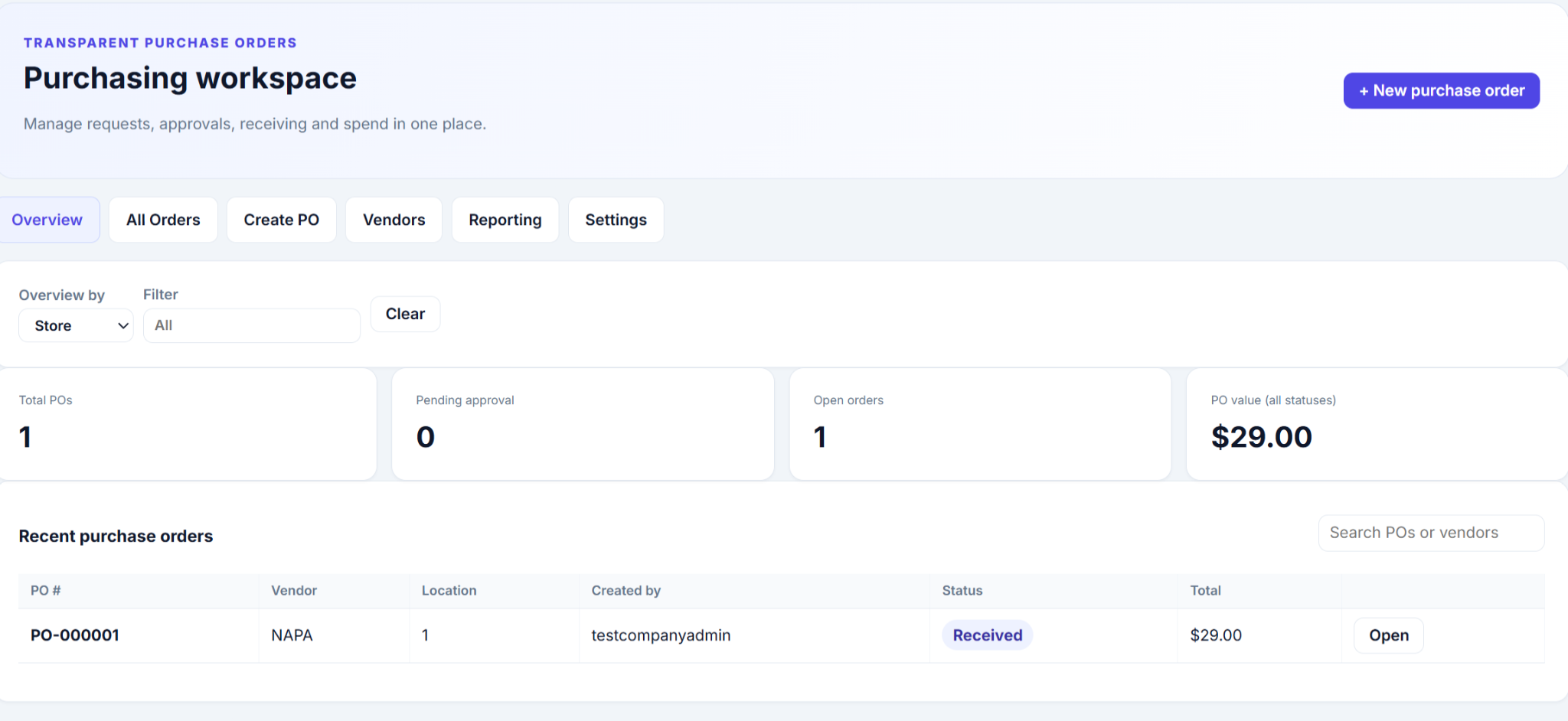Click the $29.00 total in PO-000001 row
Viewport: 1568px width, 721px height.
(x=1216, y=635)
